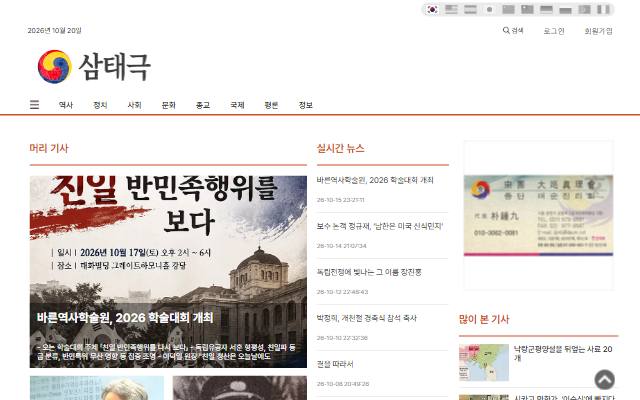Screen dimensions: 640x400
Task: Open the 평론 menu section
Action: 271,105
